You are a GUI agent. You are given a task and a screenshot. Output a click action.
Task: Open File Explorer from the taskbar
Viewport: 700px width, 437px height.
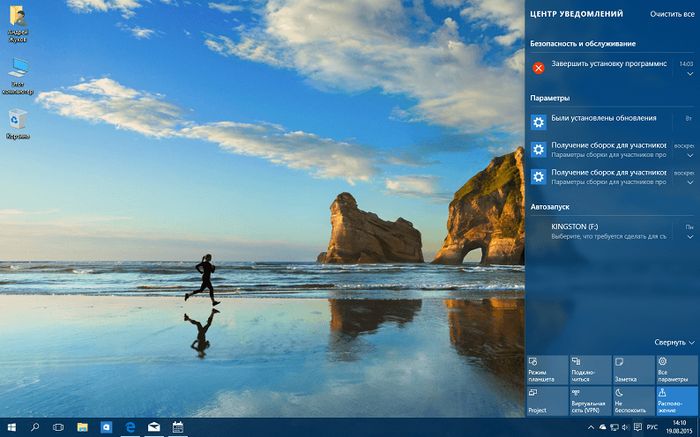tap(83, 427)
